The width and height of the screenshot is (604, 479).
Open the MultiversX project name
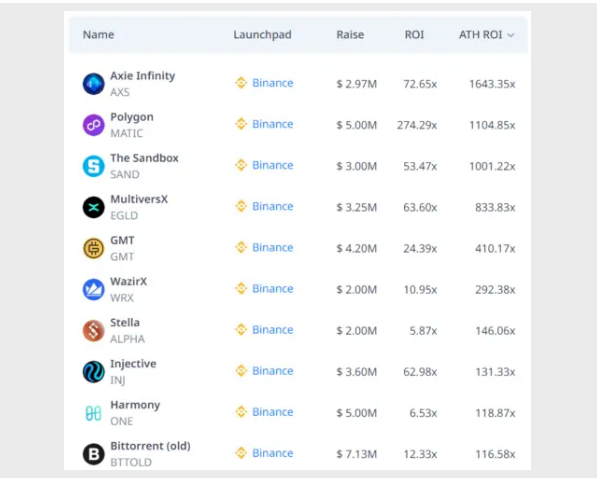(139, 199)
